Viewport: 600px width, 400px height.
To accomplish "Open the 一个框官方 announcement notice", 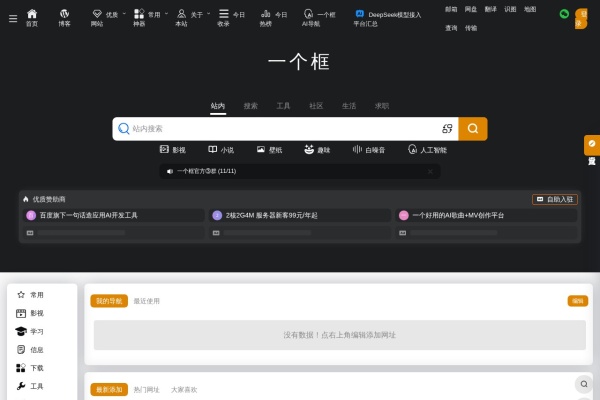I will (x=207, y=171).
